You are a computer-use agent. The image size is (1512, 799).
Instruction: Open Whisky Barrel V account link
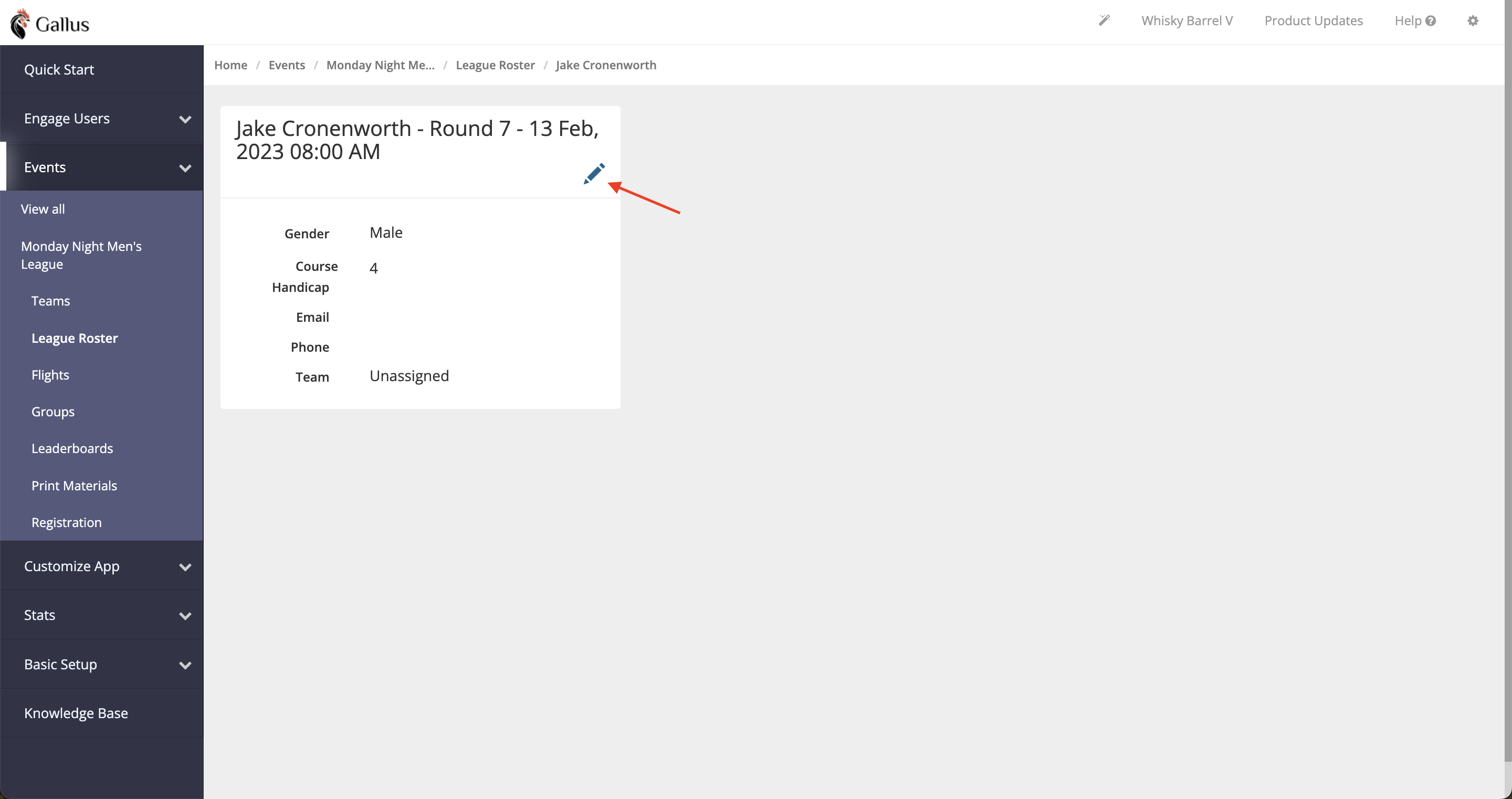(1187, 20)
